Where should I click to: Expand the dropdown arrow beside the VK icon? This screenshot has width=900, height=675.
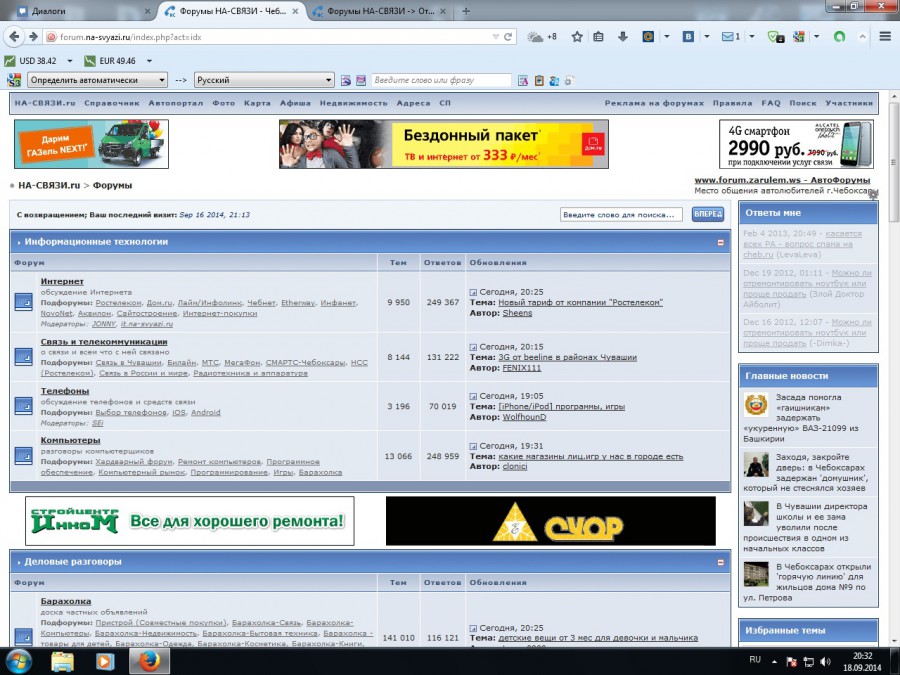(707, 37)
